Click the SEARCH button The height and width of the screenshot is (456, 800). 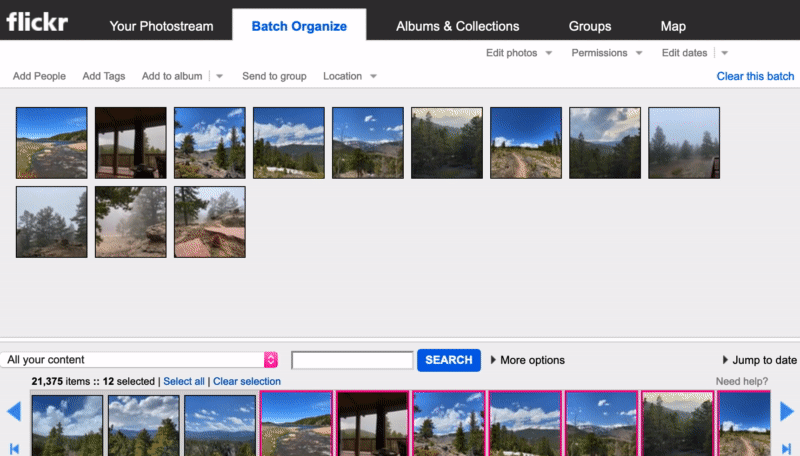[x=448, y=360]
